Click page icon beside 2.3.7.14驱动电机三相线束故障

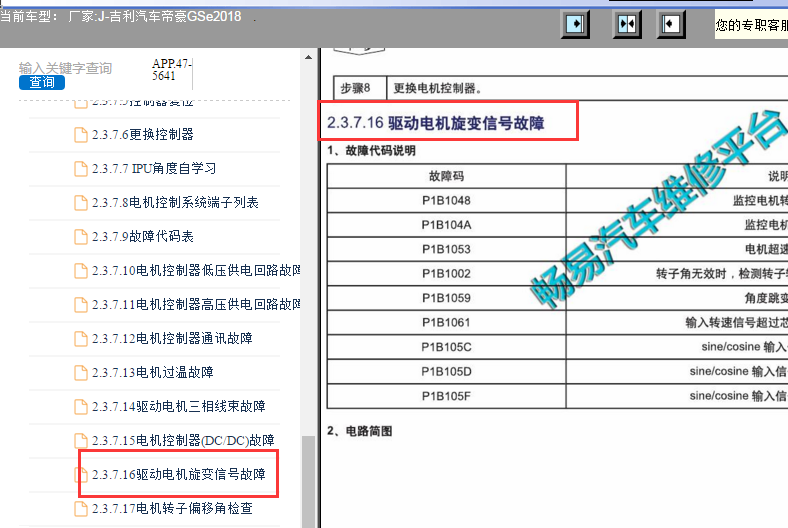click(x=81, y=406)
